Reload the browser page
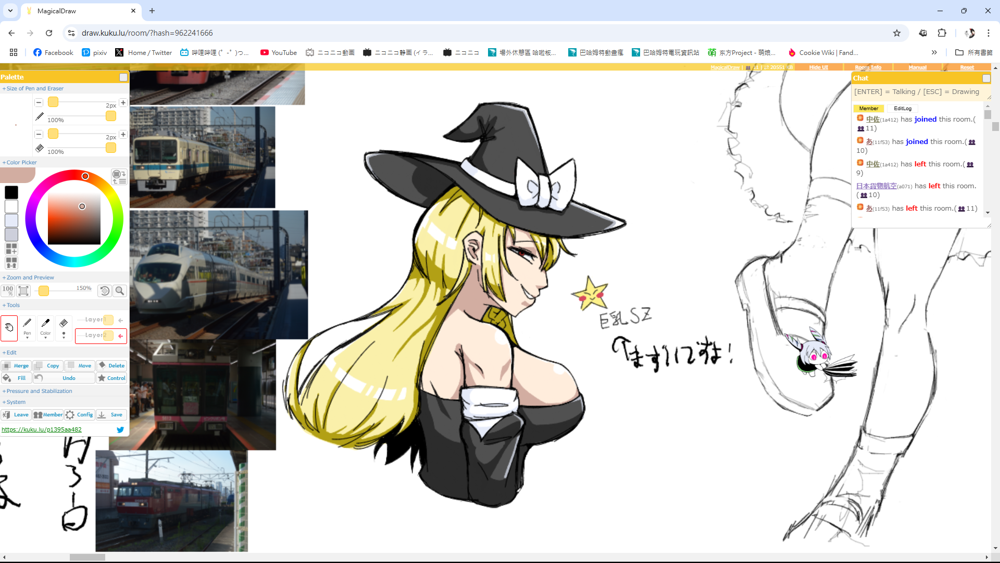Image resolution: width=1000 pixels, height=563 pixels. (49, 33)
